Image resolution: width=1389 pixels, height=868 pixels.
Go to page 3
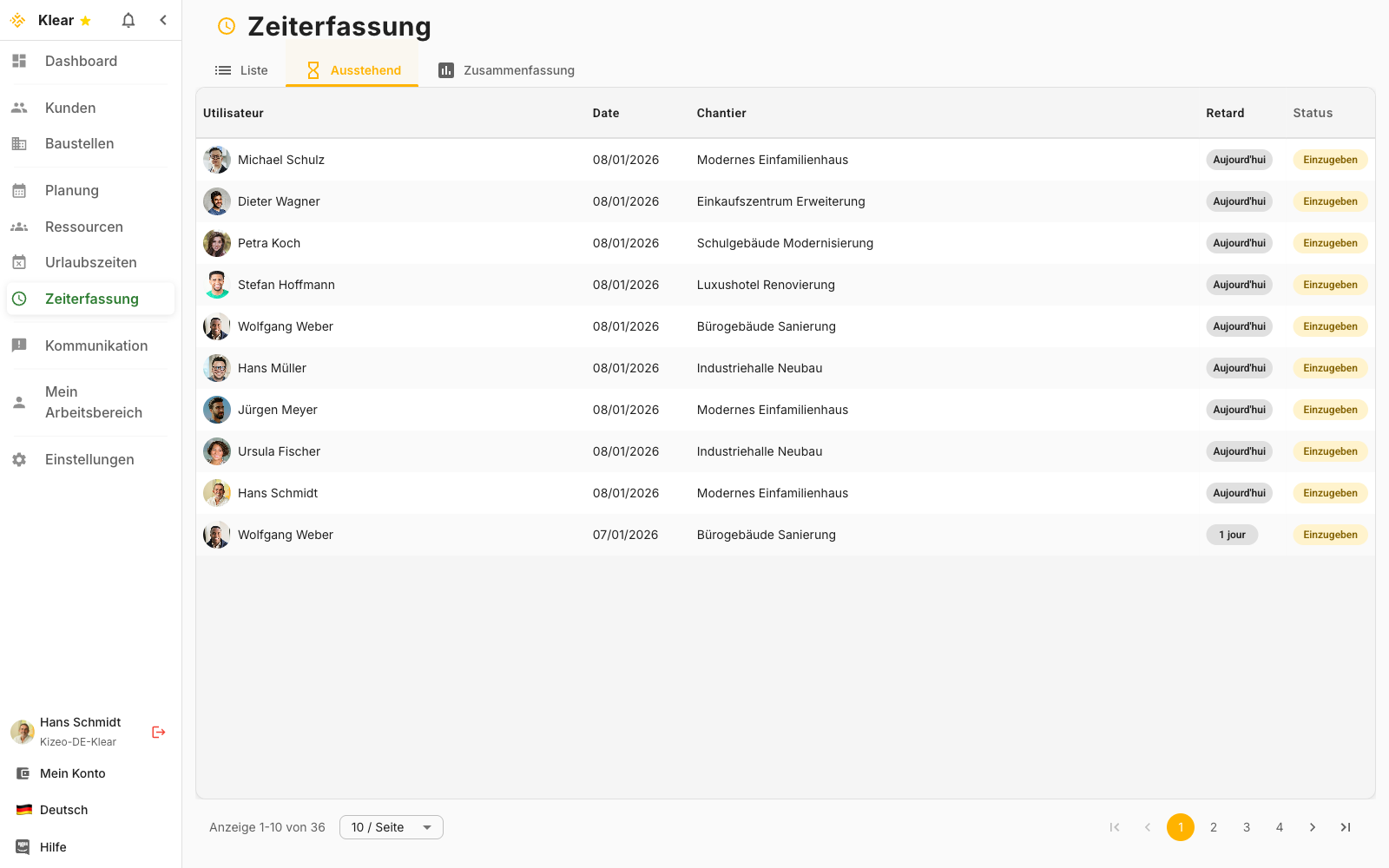click(x=1246, y=827)
